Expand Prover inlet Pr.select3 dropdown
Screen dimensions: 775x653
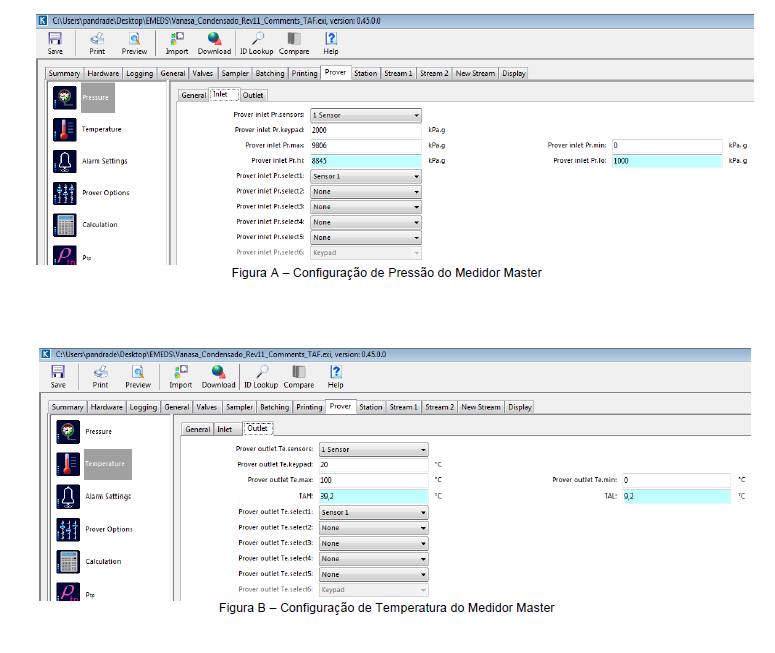coord(366,207)
